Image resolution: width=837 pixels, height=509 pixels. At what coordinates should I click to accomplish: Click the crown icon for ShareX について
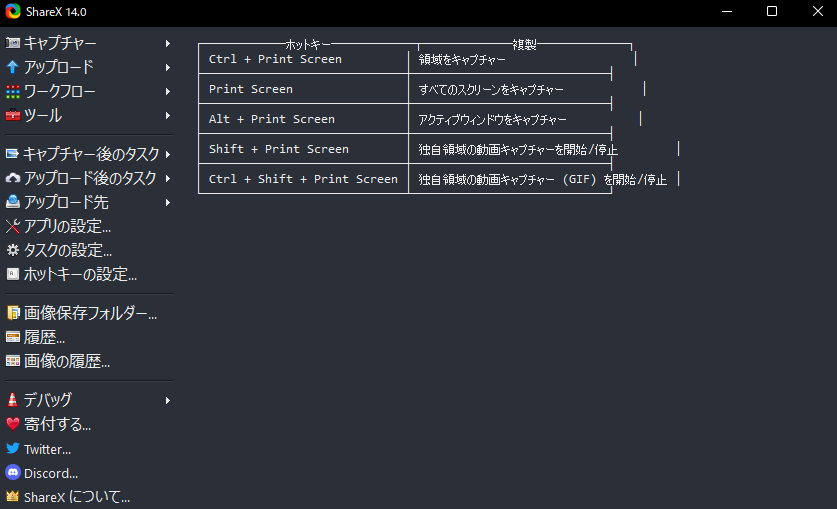click(x=13, y=497)
